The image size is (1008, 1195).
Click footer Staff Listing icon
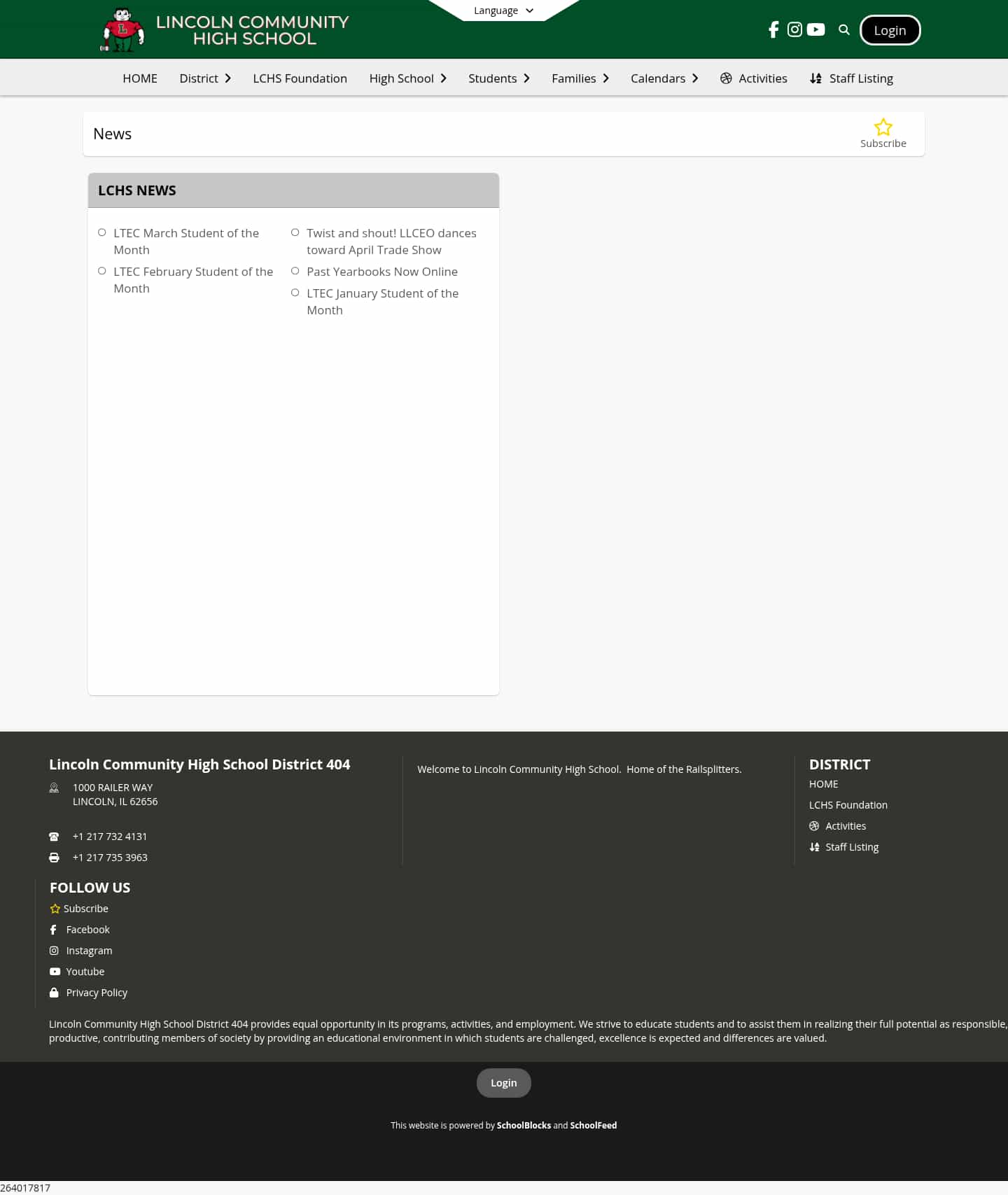point(814,847)
